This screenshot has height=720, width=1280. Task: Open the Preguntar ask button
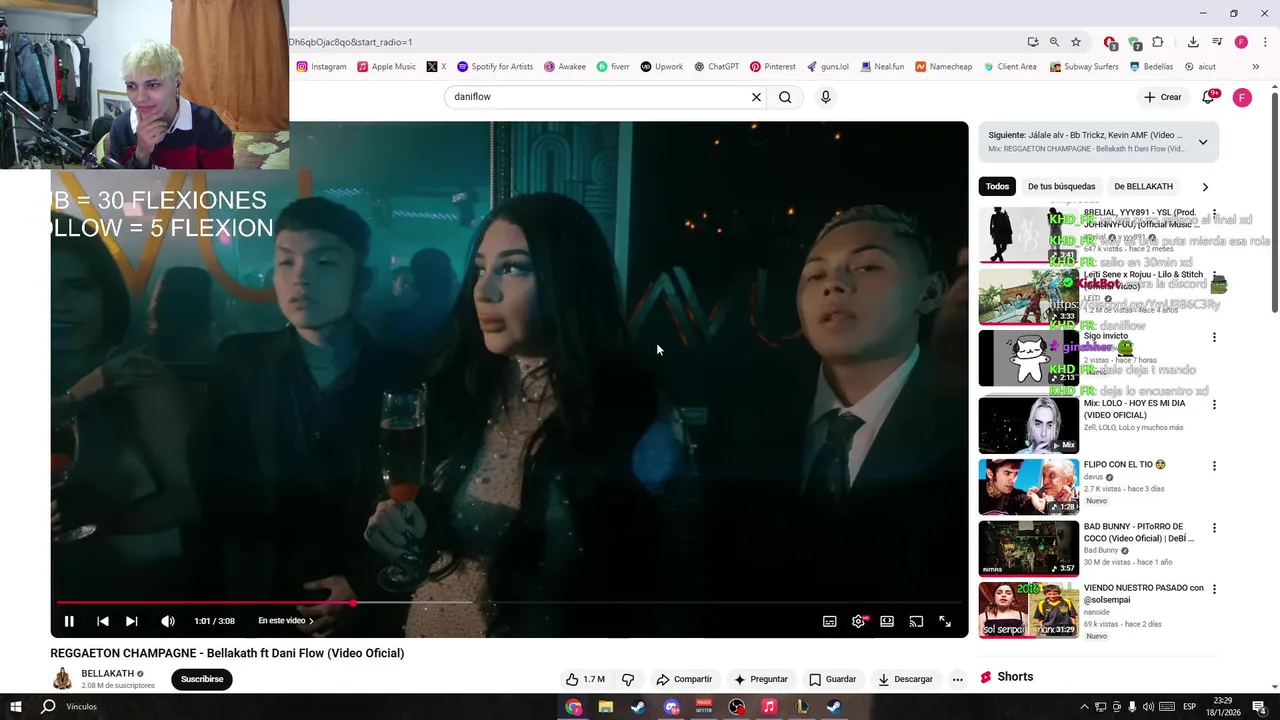tap(760, 679)
